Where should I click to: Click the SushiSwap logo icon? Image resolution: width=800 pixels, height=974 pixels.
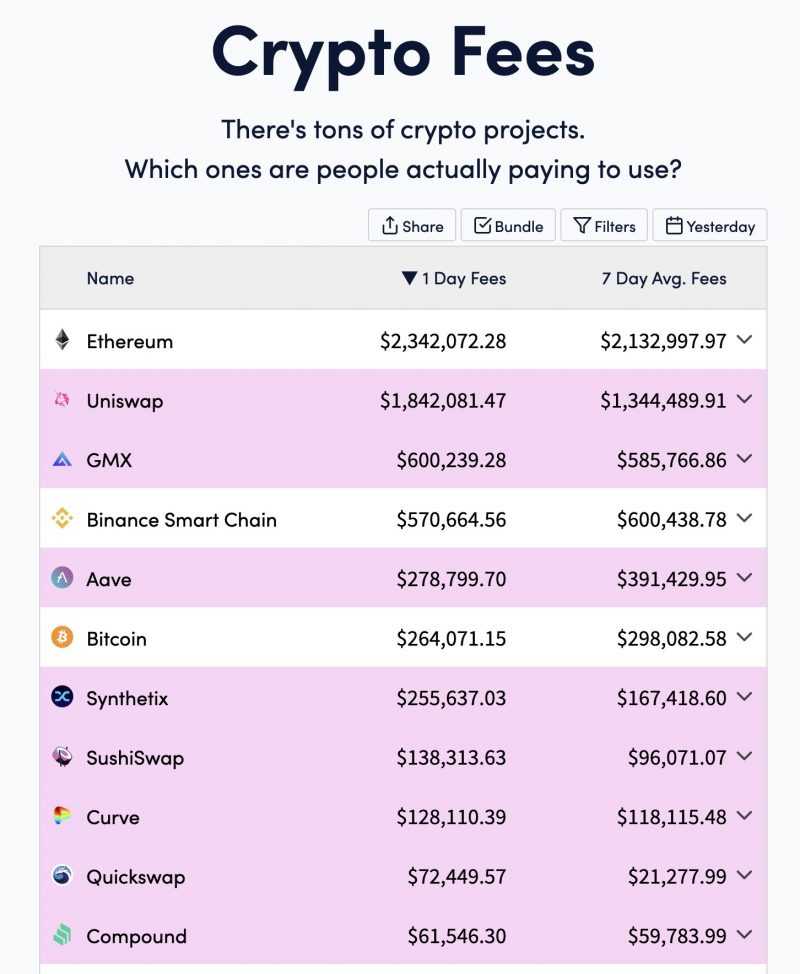point(62,756)
